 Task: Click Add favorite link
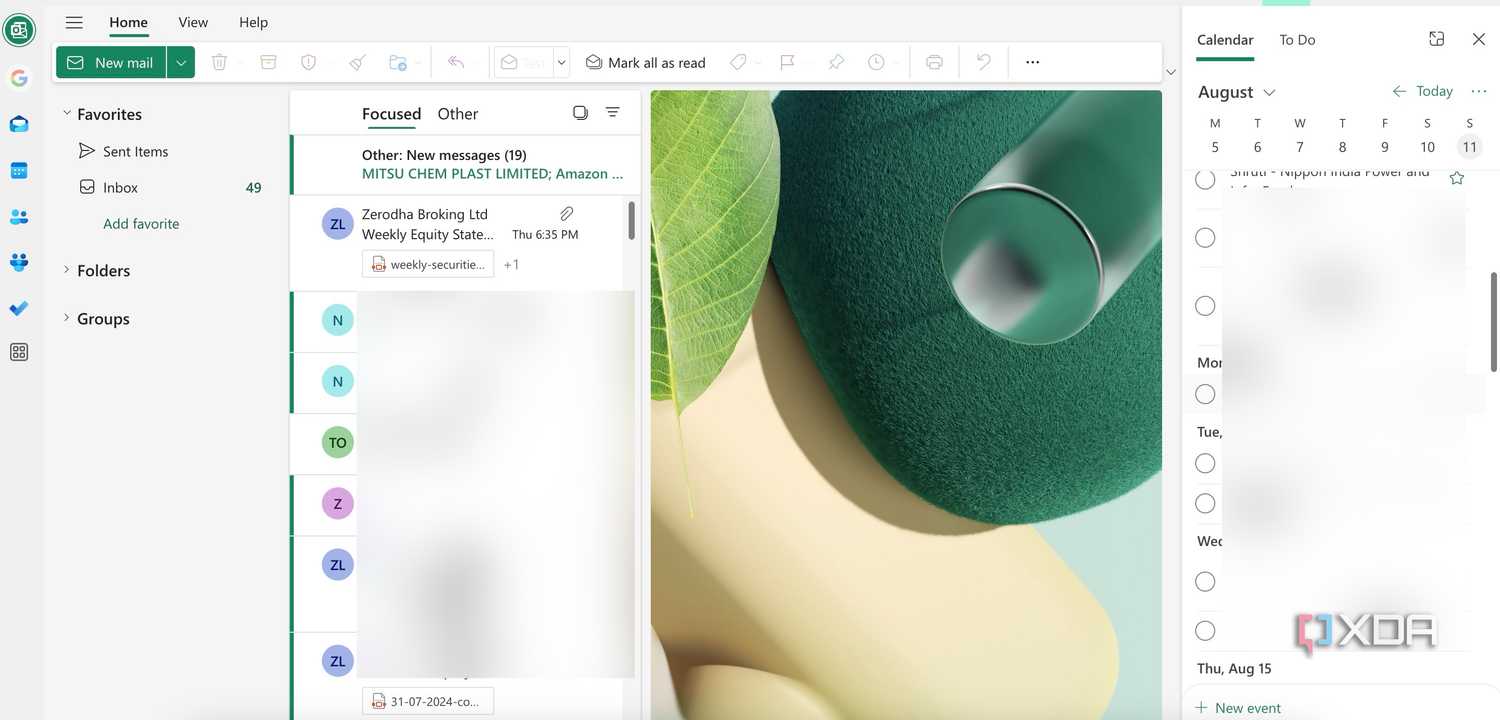pyautogui.click(x=141, y=224)
